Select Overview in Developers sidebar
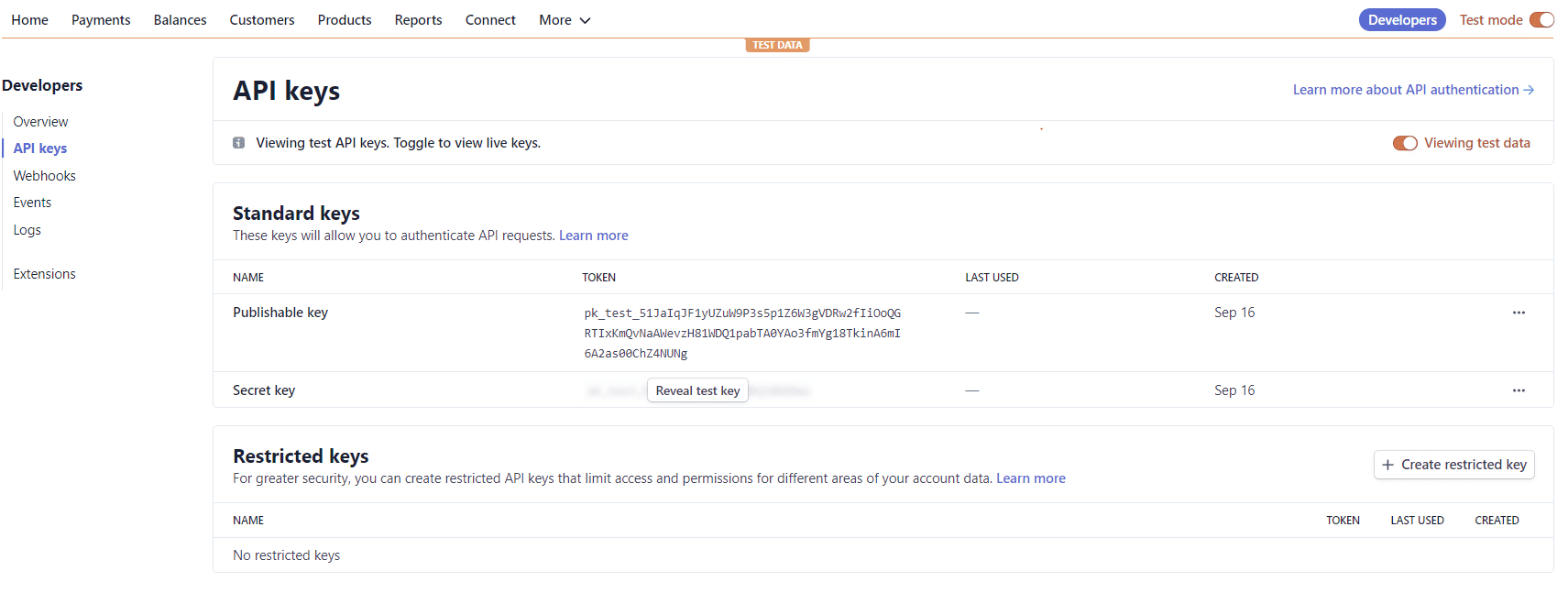Image resolution: width=1568 pixels, height=593 pixels. tap(40, 122)
